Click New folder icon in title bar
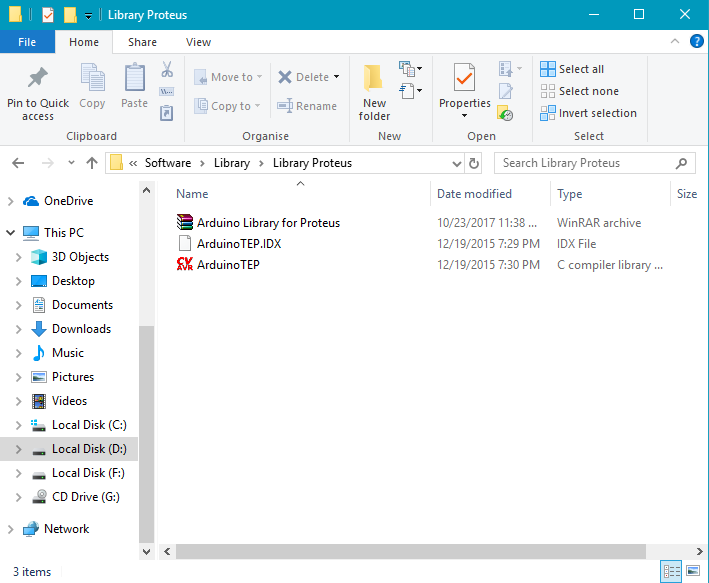The image size is (709, 583). tap(70, 15)
